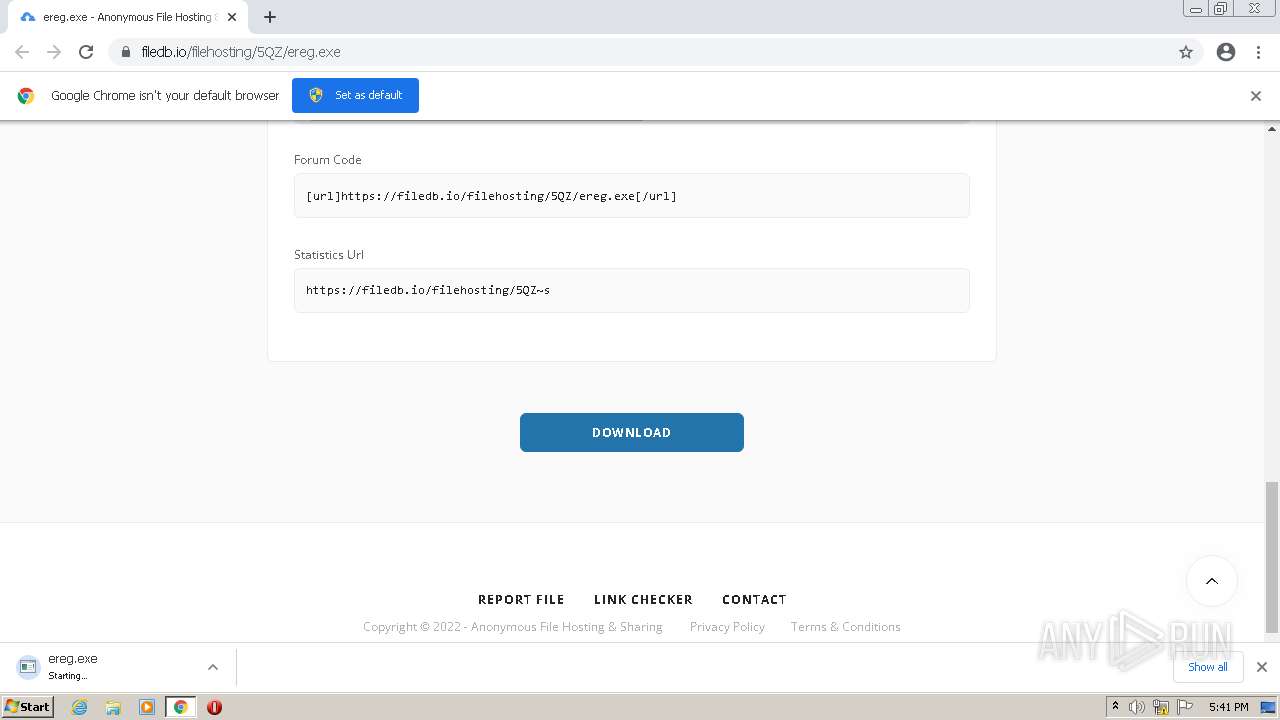Open the Windows Start menu
Image resolution: width=1280 pixels, height=720 pixels.
click(28, 706)
